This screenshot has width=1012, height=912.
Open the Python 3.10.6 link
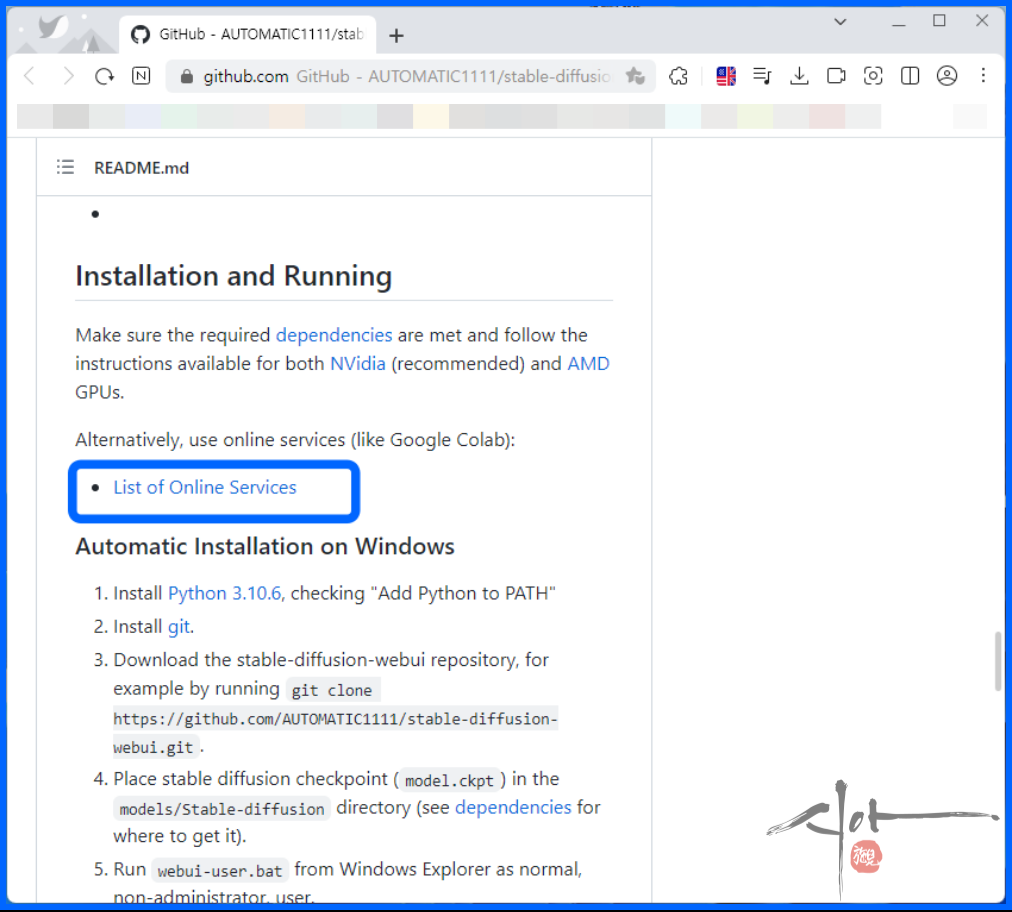point(225,593)
